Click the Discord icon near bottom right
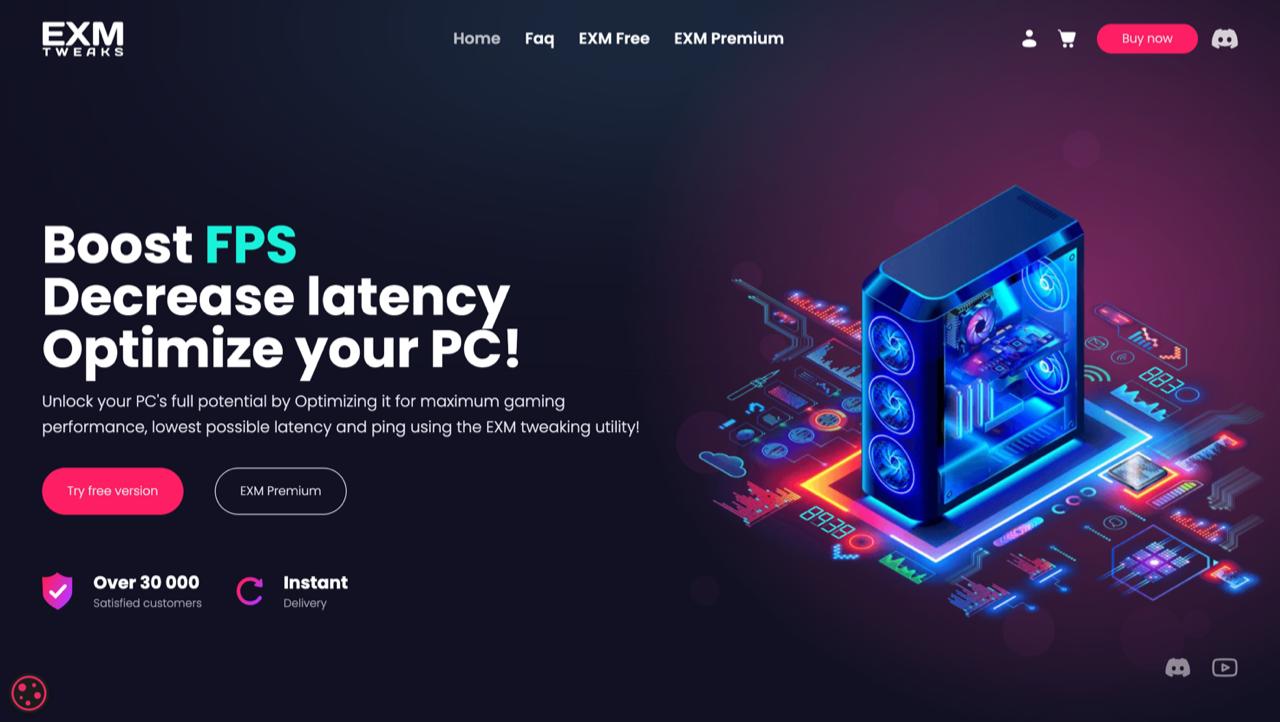 tap(1178, 667)
